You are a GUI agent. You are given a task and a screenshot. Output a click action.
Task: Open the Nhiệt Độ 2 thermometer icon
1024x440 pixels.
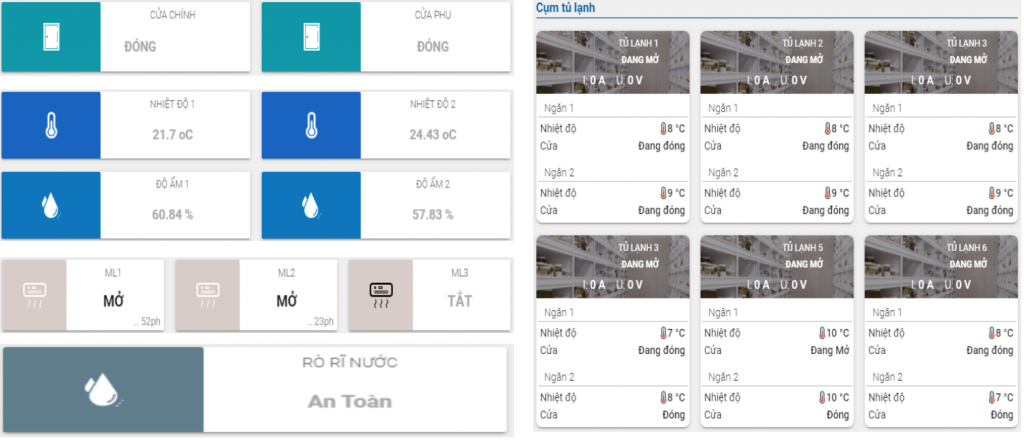coord(311,126)
